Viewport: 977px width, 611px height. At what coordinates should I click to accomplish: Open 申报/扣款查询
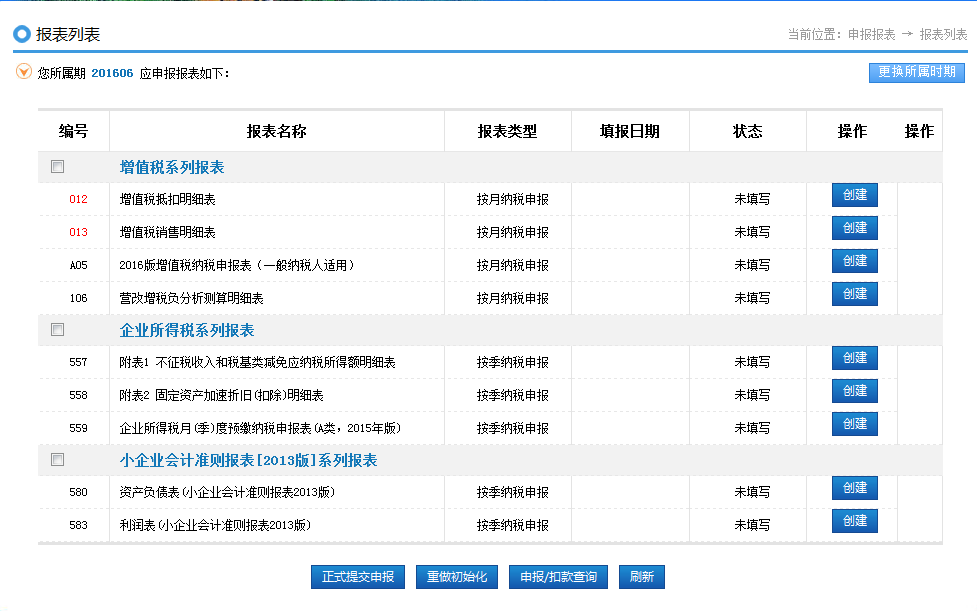tap(558, 577)
